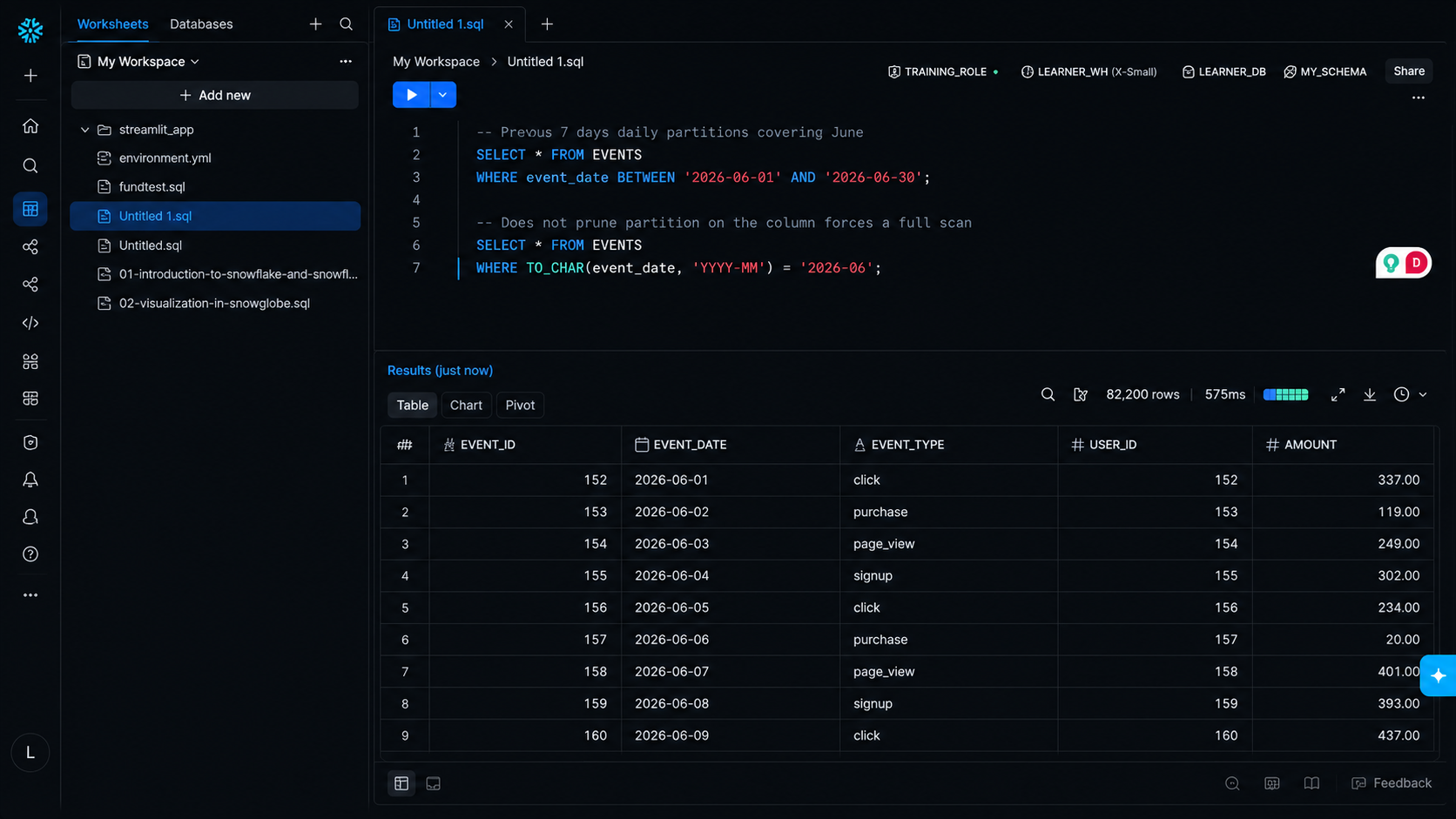This screenshot has width=1456, height=819.
Task: Open editor more options ellipsis
Action: click(1419, 98)
